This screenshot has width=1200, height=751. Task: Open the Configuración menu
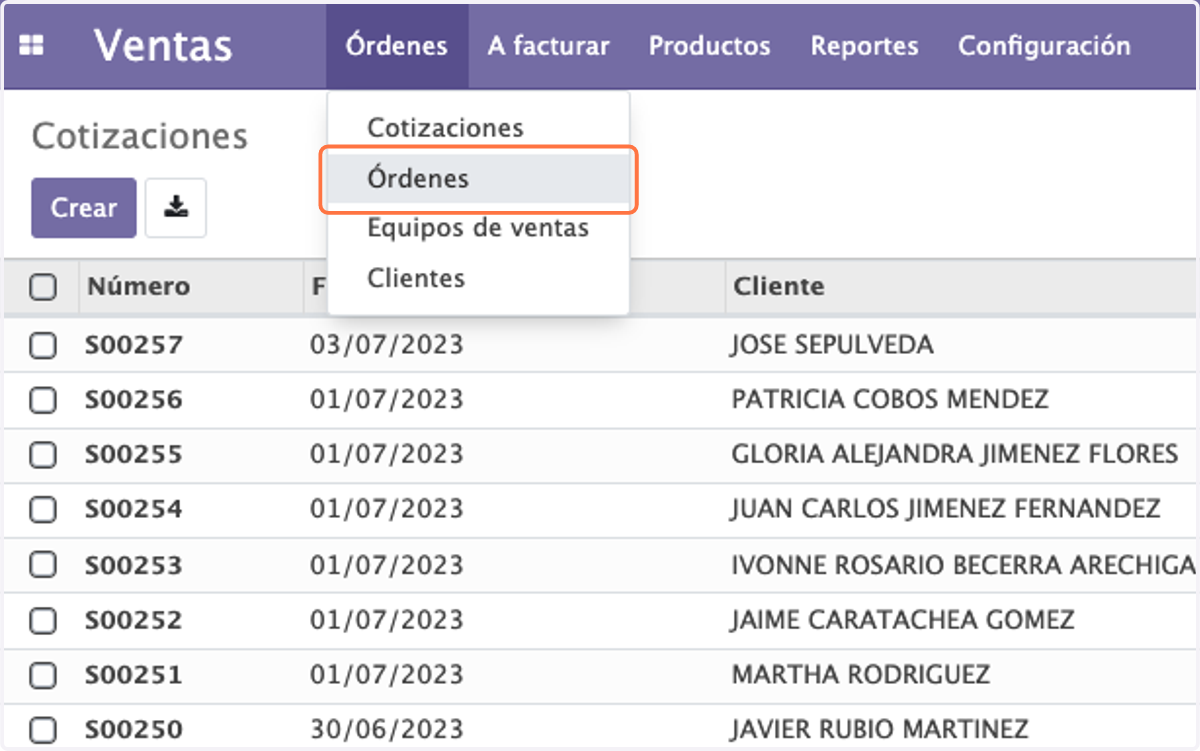1044,46
